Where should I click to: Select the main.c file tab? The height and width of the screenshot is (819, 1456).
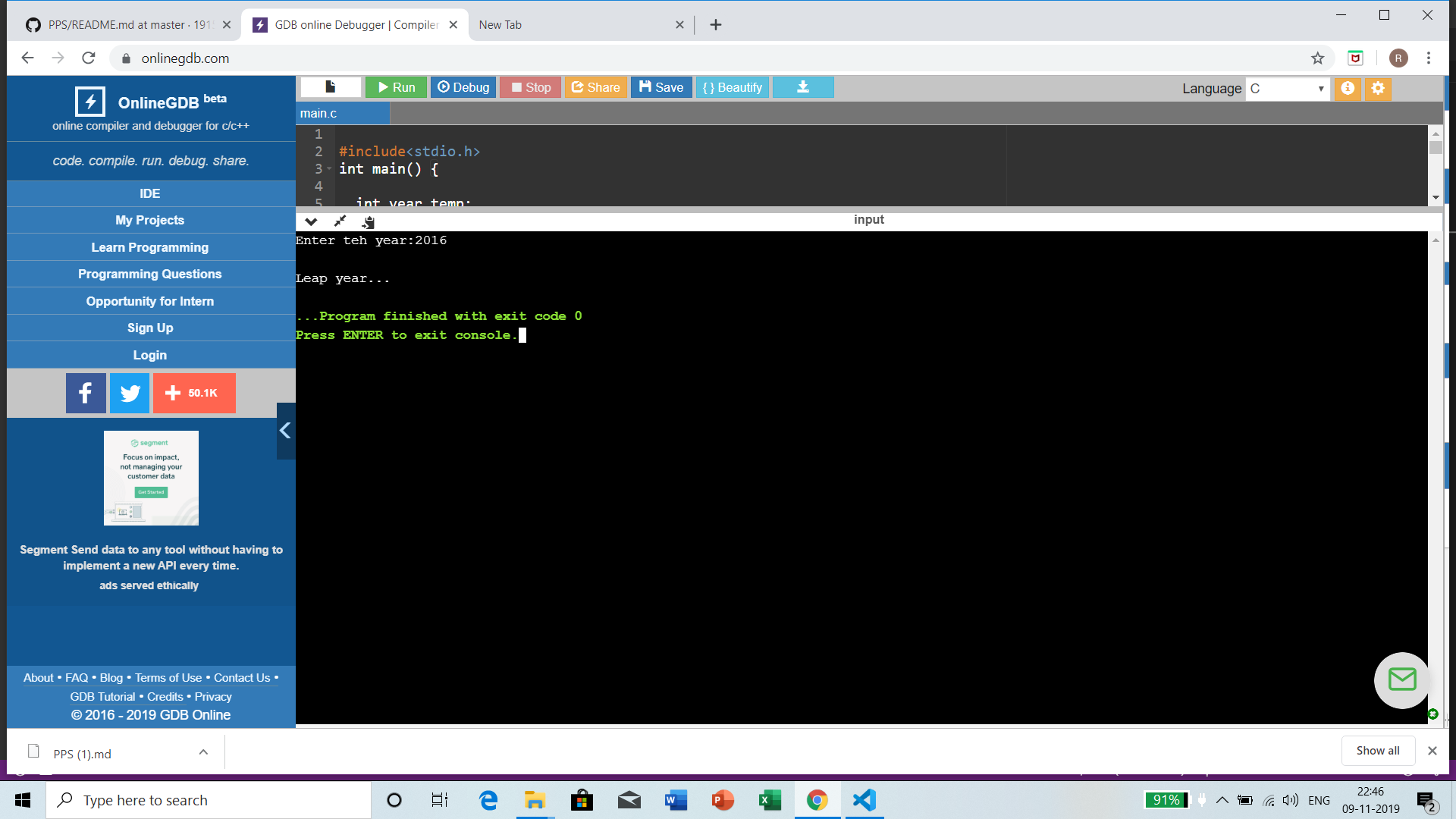tap(318, 114)
